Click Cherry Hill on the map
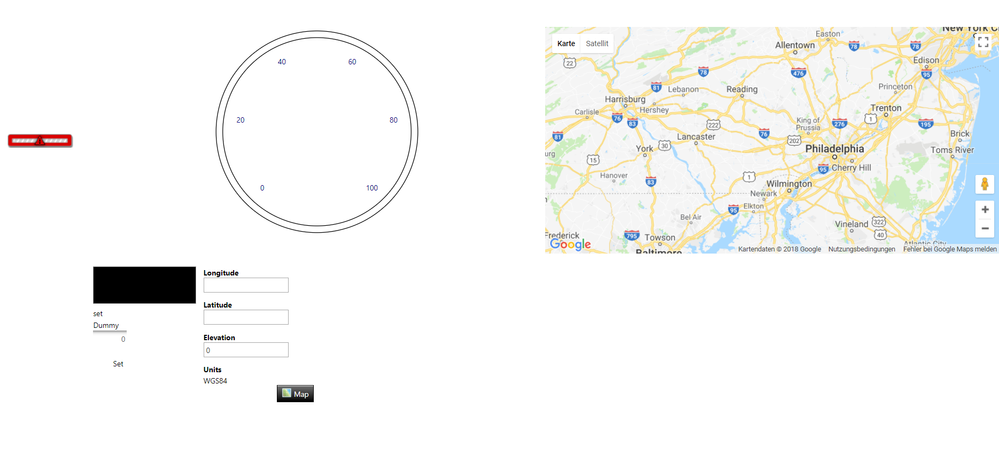Viewport: 999px width, 451px height. [x=851, y=168]
